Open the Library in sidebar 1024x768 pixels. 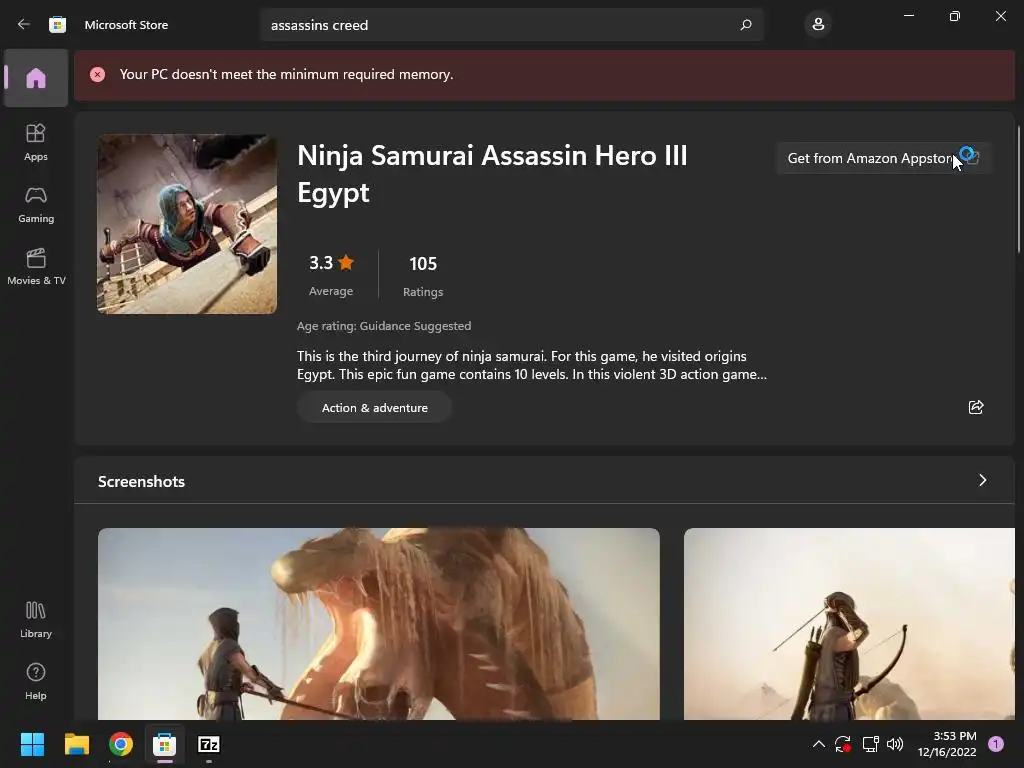(x=36, y=619)
